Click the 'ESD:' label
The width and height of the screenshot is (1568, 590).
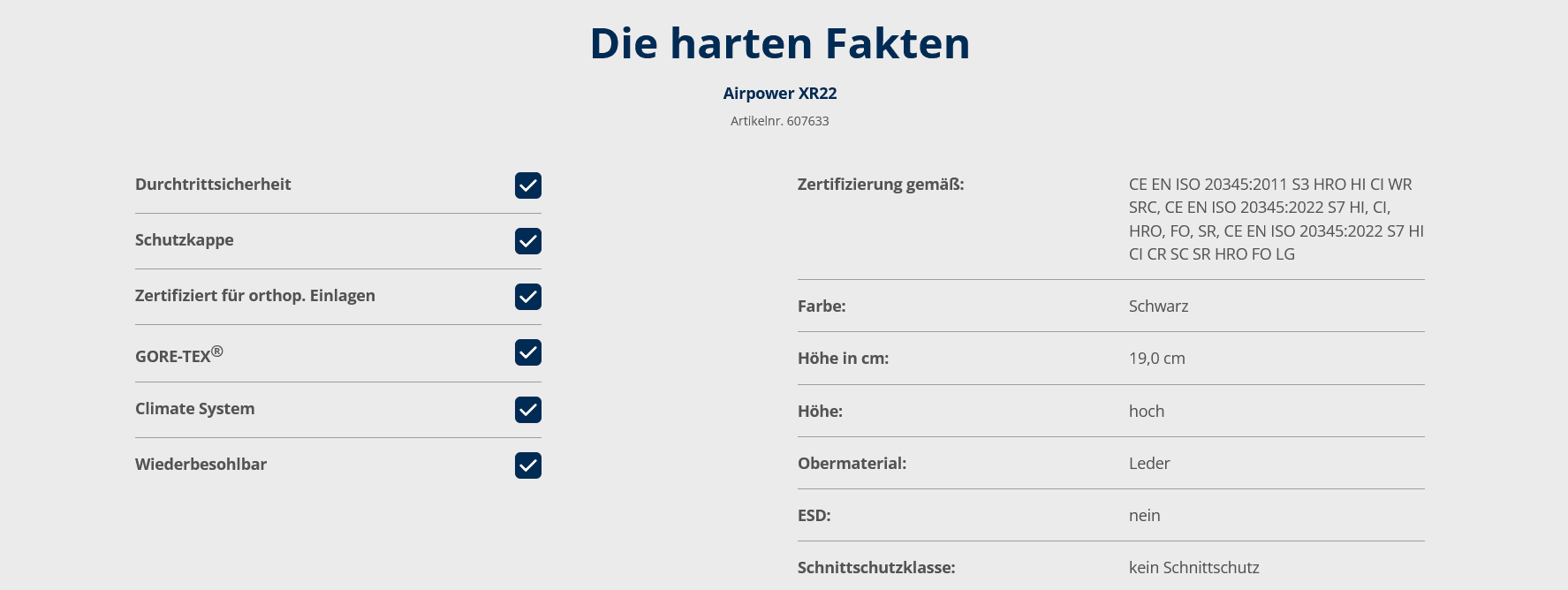814,515
